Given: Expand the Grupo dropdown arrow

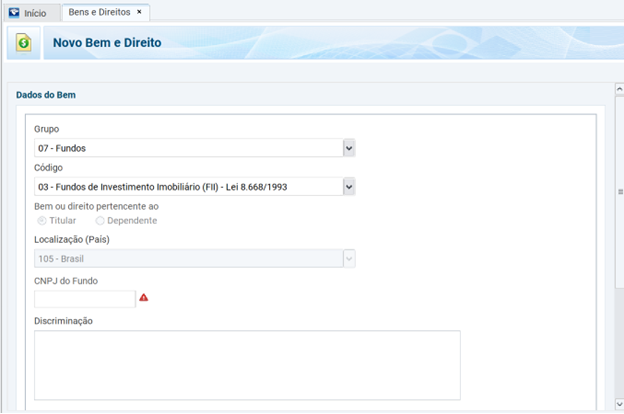Looking at the screenshot, I should [349, 148].
